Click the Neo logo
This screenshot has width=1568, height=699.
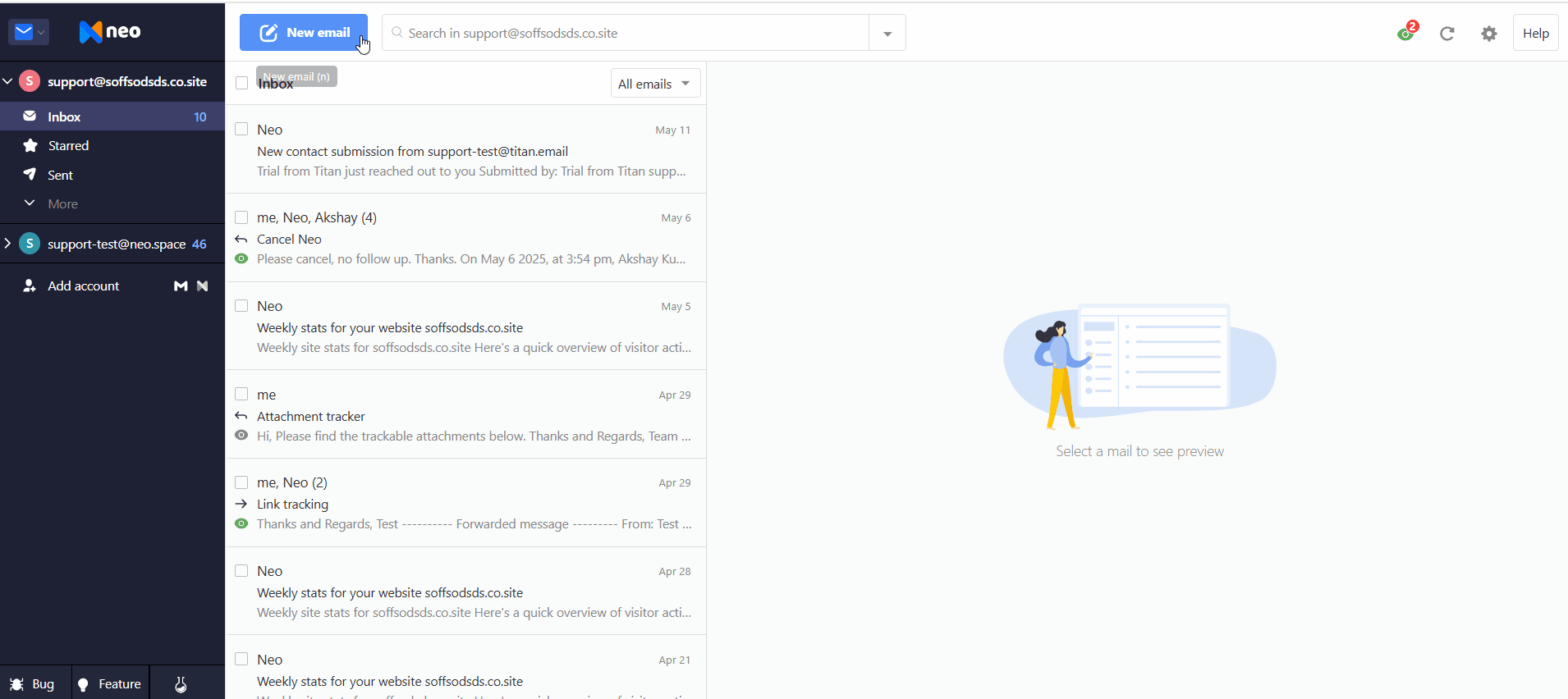click(x=110, y=32)
